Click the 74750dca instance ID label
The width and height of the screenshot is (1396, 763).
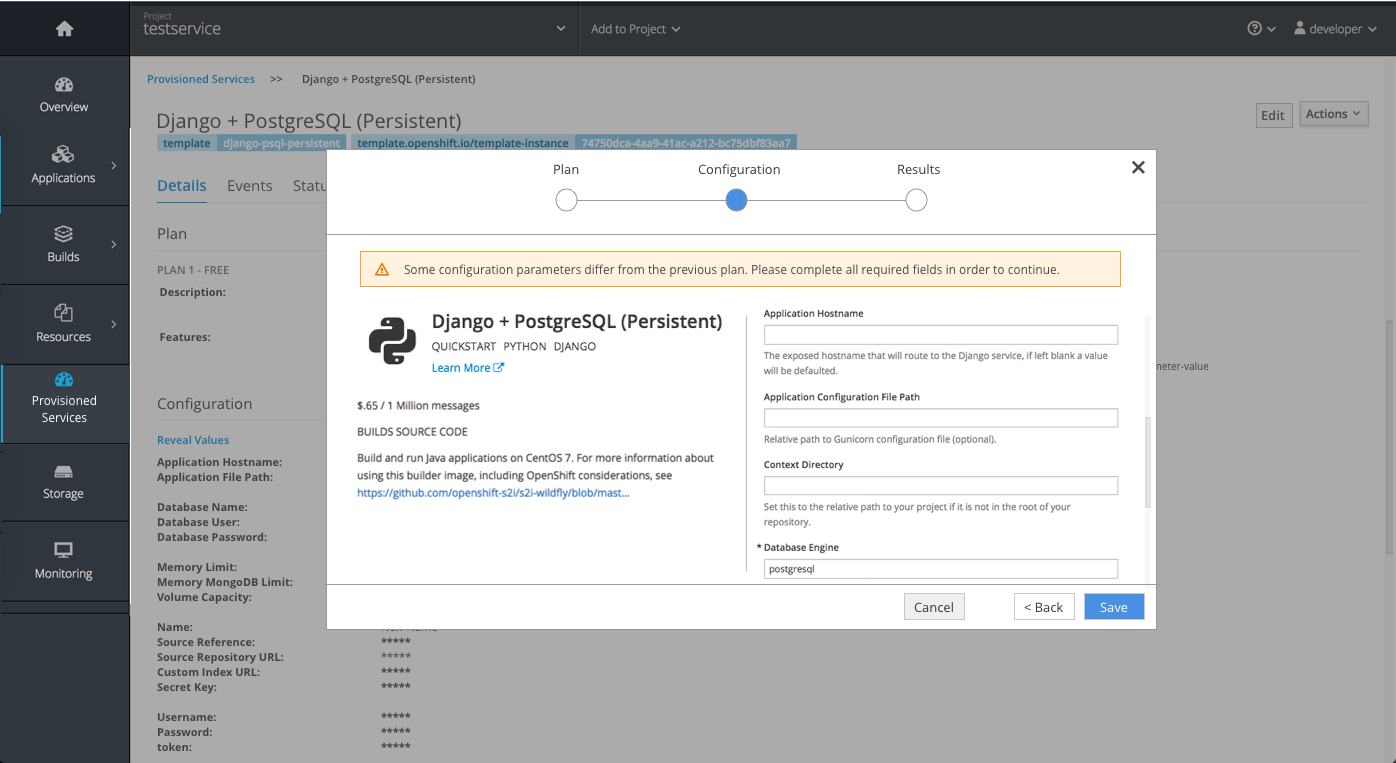686,143
